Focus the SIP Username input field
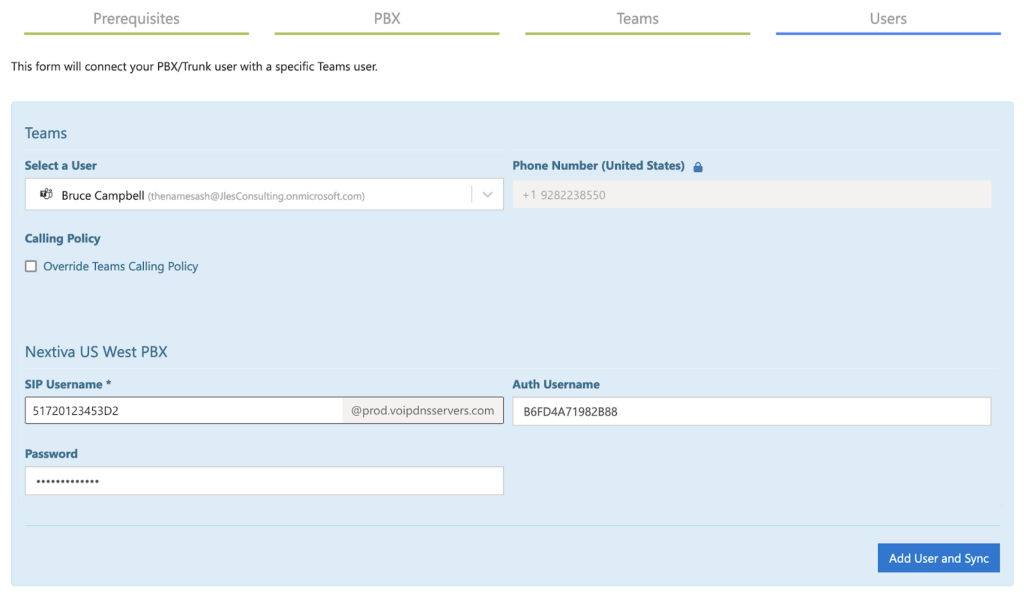Image resolution: width=1024 pixels, height=597 pixels. coord(184,411)
